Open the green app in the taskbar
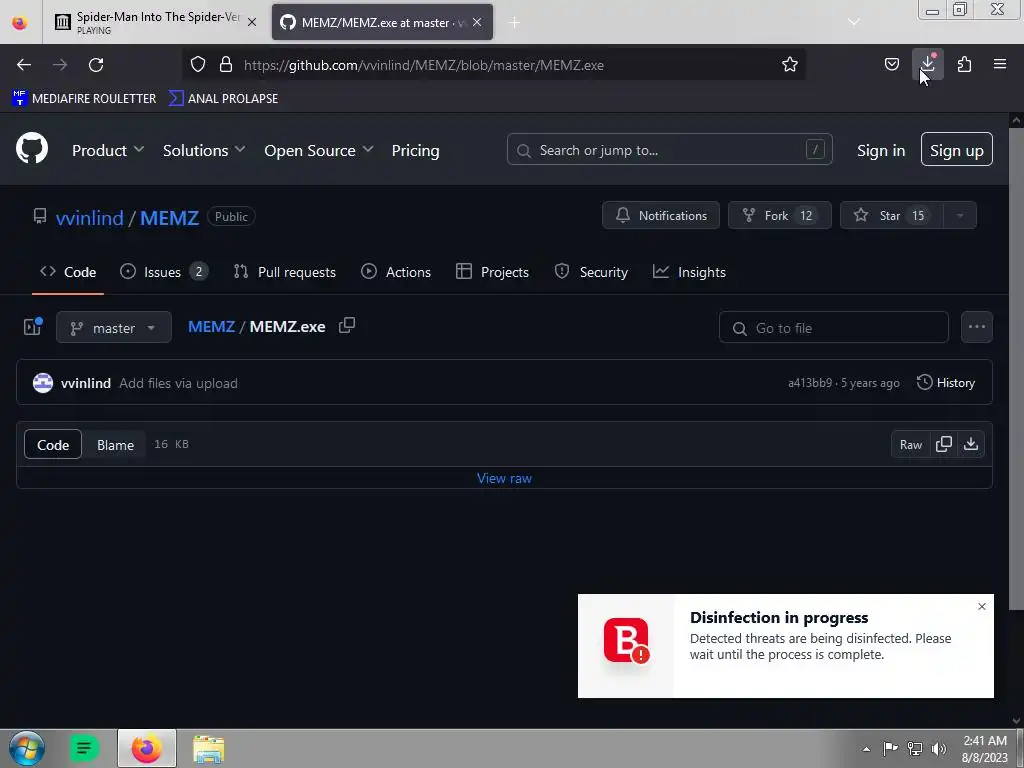The image size is (1024, 768). [84, 748]
